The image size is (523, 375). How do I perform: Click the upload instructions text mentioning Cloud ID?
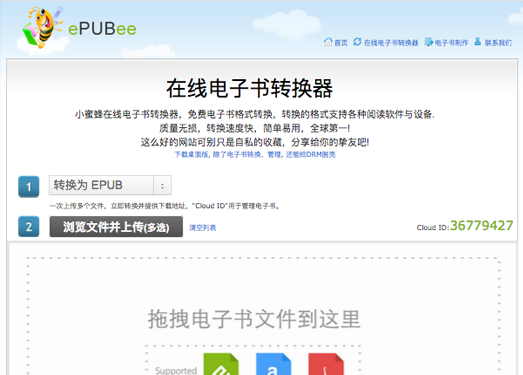pyautogui.click(x=165, y=206)
